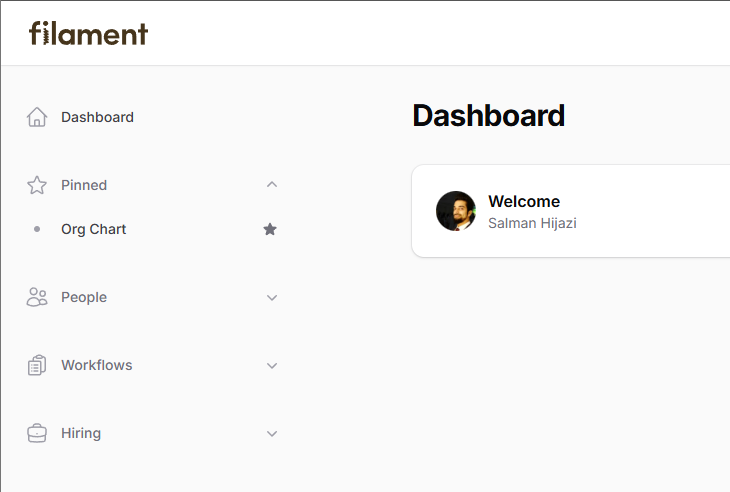Click the Filament logo

(88, 34)
